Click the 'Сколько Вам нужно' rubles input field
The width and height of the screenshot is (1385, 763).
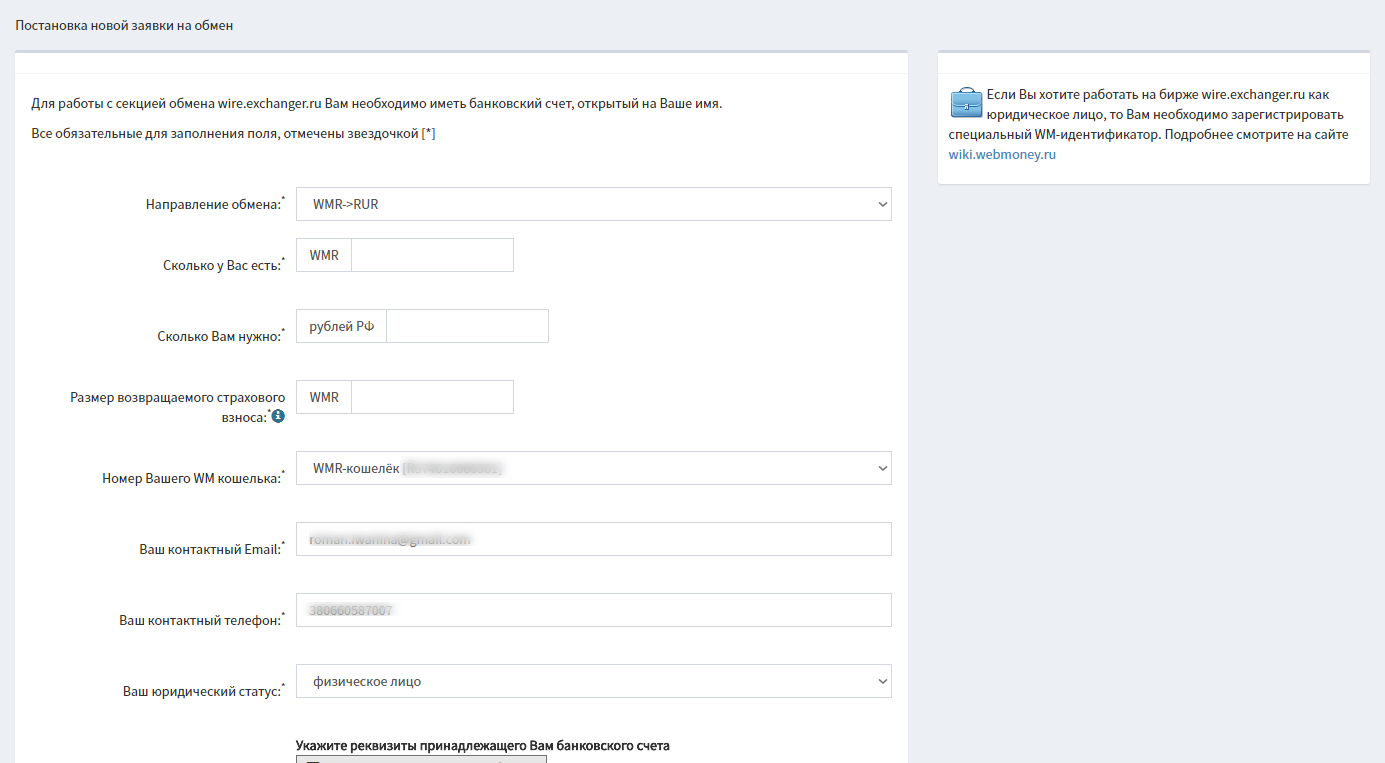click(x=467, y=326)
